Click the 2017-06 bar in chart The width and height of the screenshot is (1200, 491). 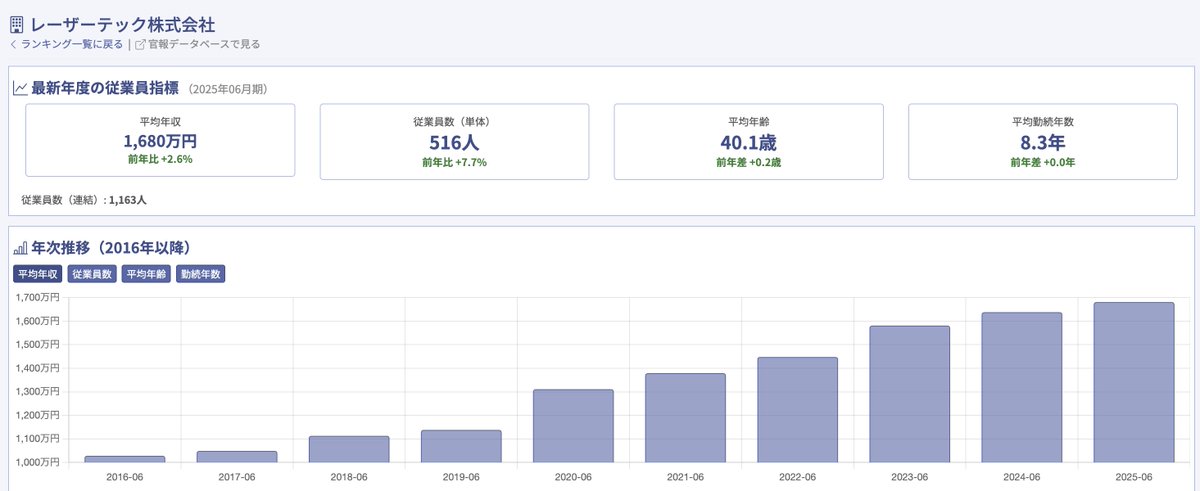237,457
